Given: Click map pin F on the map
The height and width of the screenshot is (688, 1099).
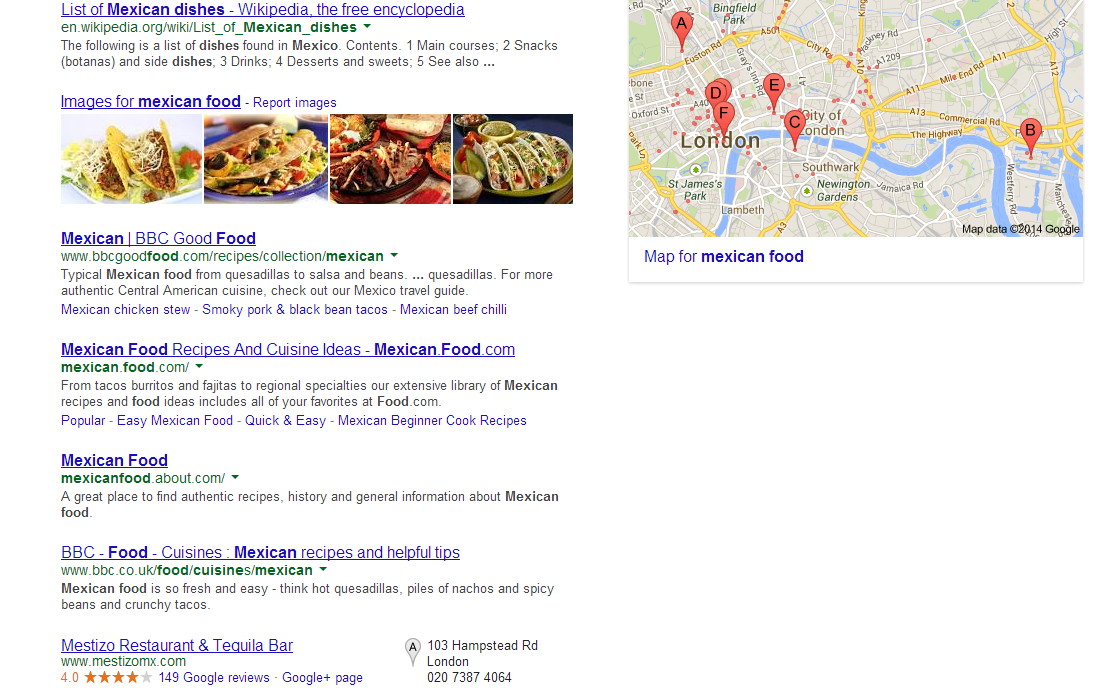Looking at the screenshot, I should click(723, 117).
